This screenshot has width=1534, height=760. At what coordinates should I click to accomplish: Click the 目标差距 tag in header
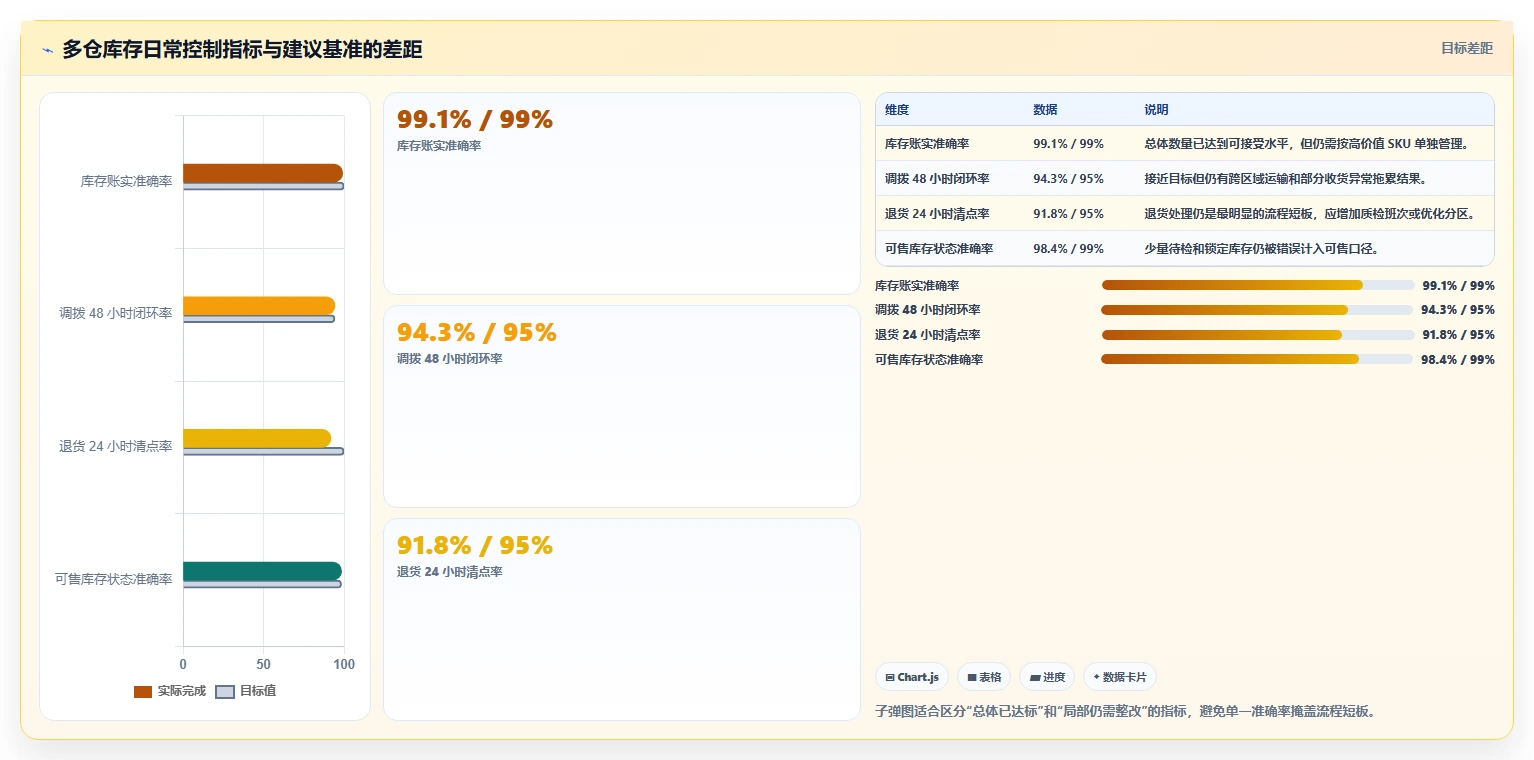(x=1467, y=48)
